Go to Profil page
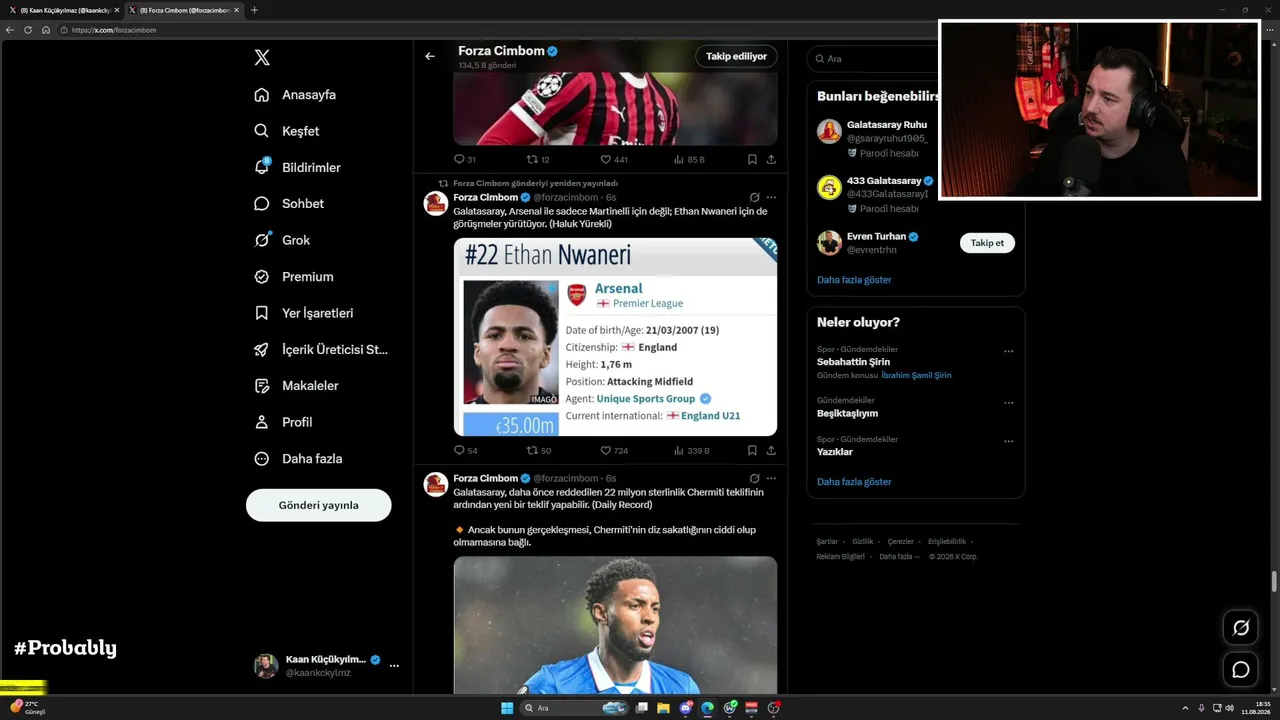Screen dimensions: 1280x720 click(x=283, y=422)
